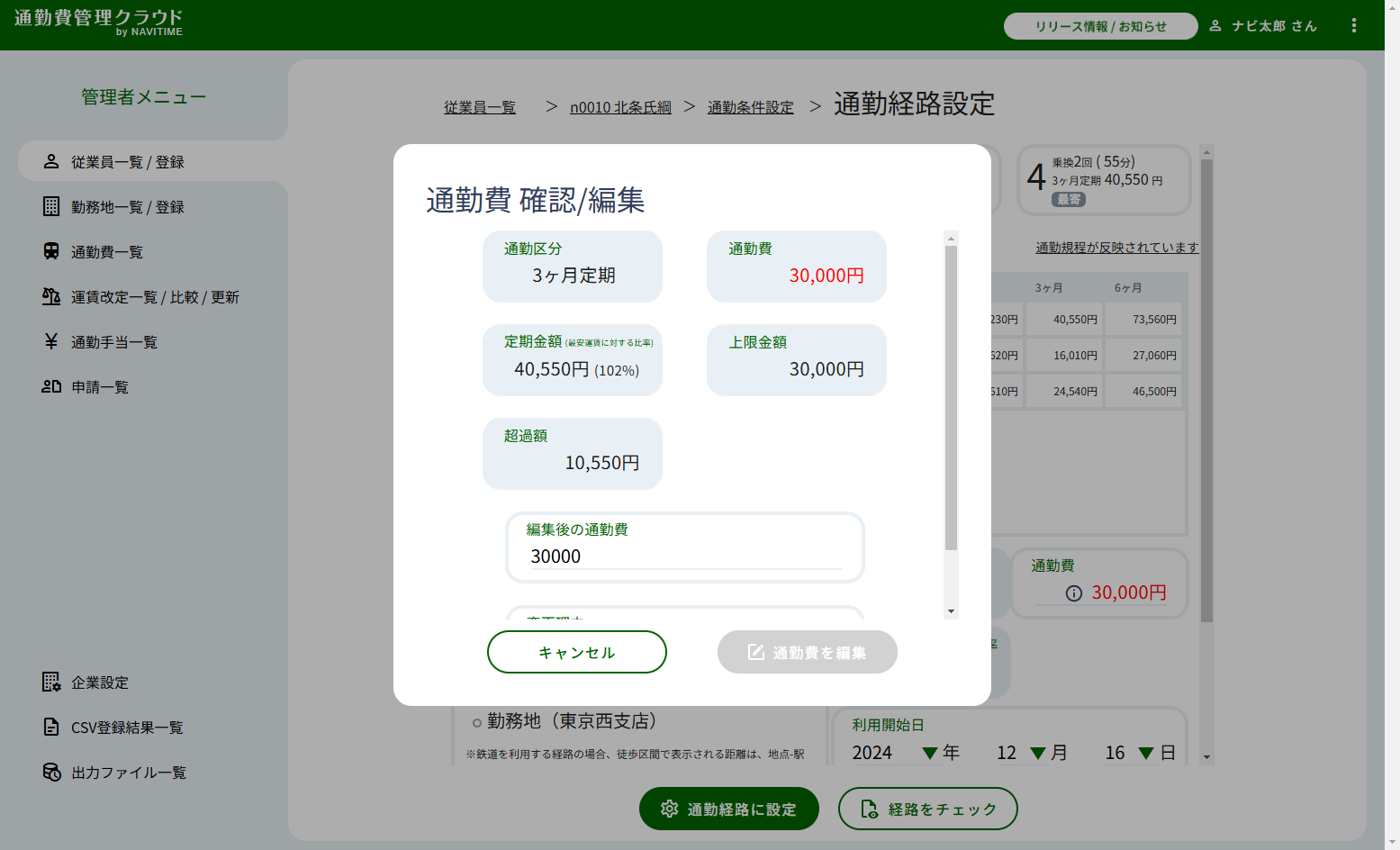The image size is (1400, 850).
Task: Click the CSV document icon
Action: tap(51, 727)
